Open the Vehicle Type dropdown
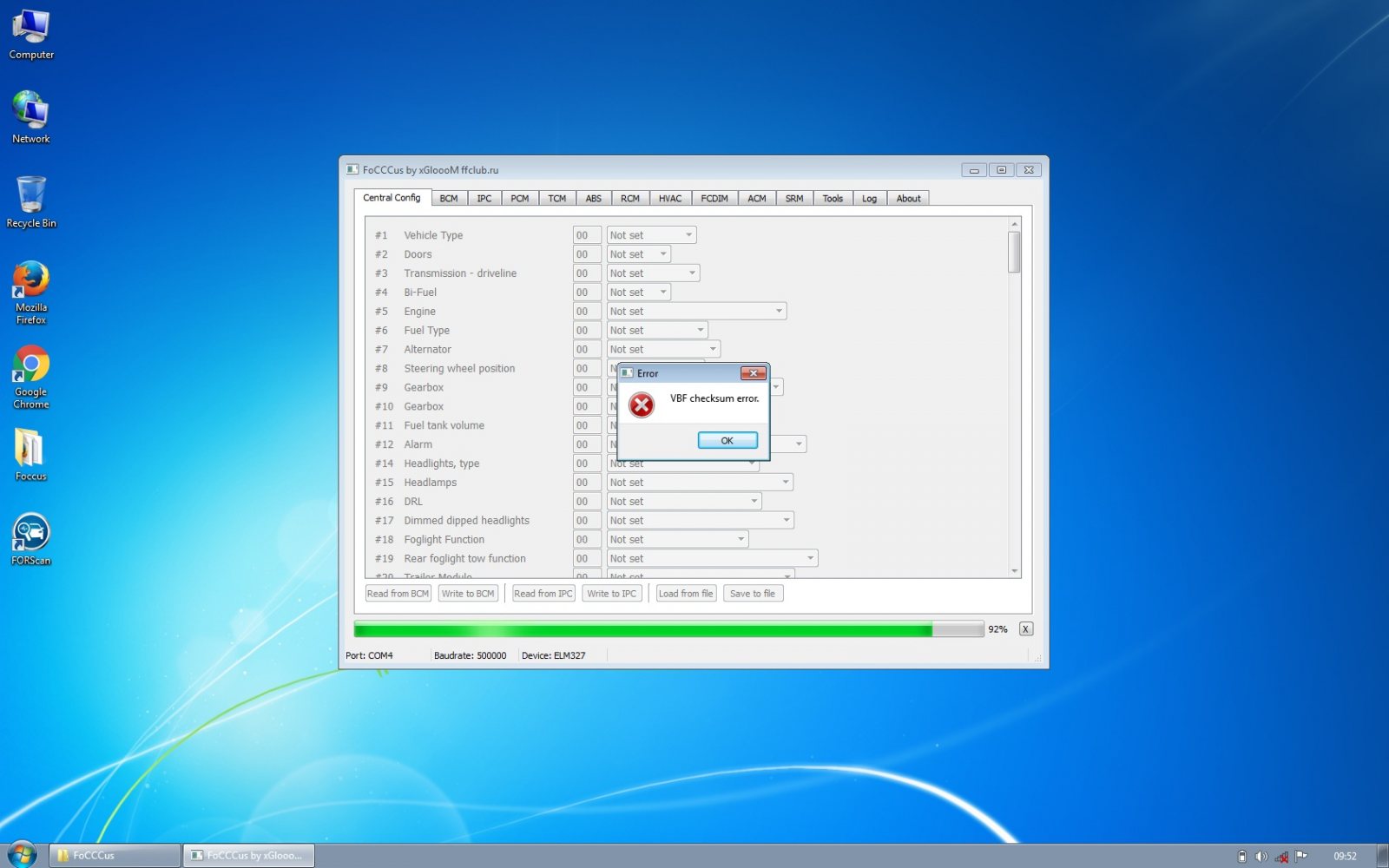The width and height of the screenshot is (1389, 868). click(651, 235)
